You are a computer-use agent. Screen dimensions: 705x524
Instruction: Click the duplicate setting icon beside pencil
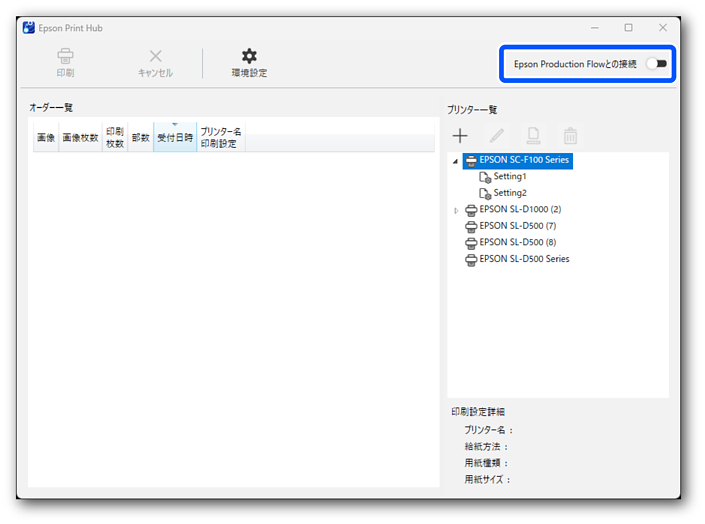[x=534, y=136]
